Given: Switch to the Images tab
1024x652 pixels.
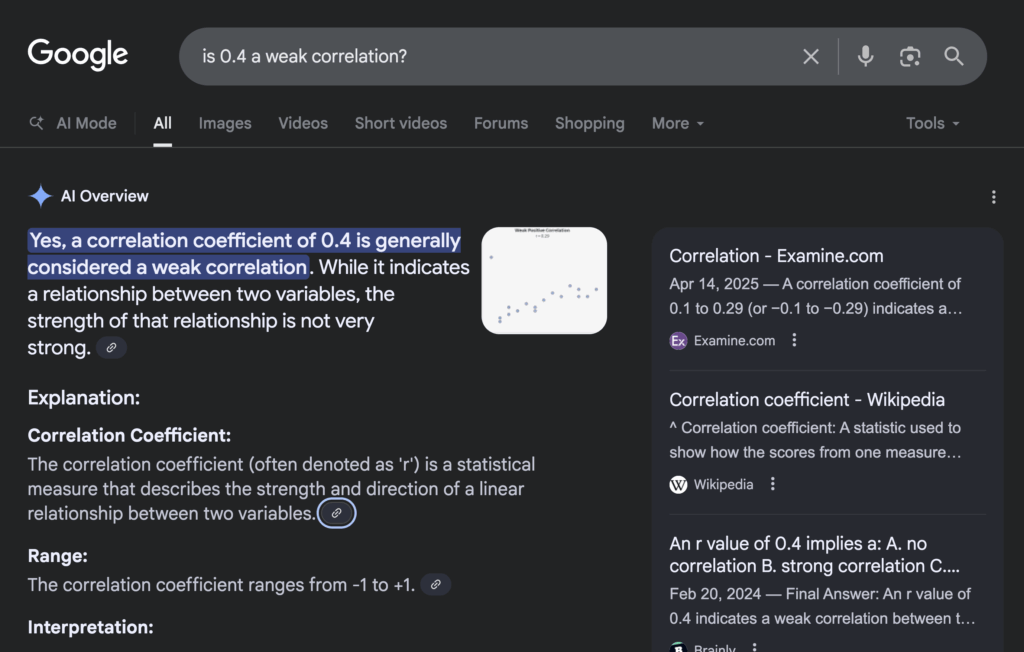Looking at the screenshot, I should pyautogui.click(x=224, y=123).
